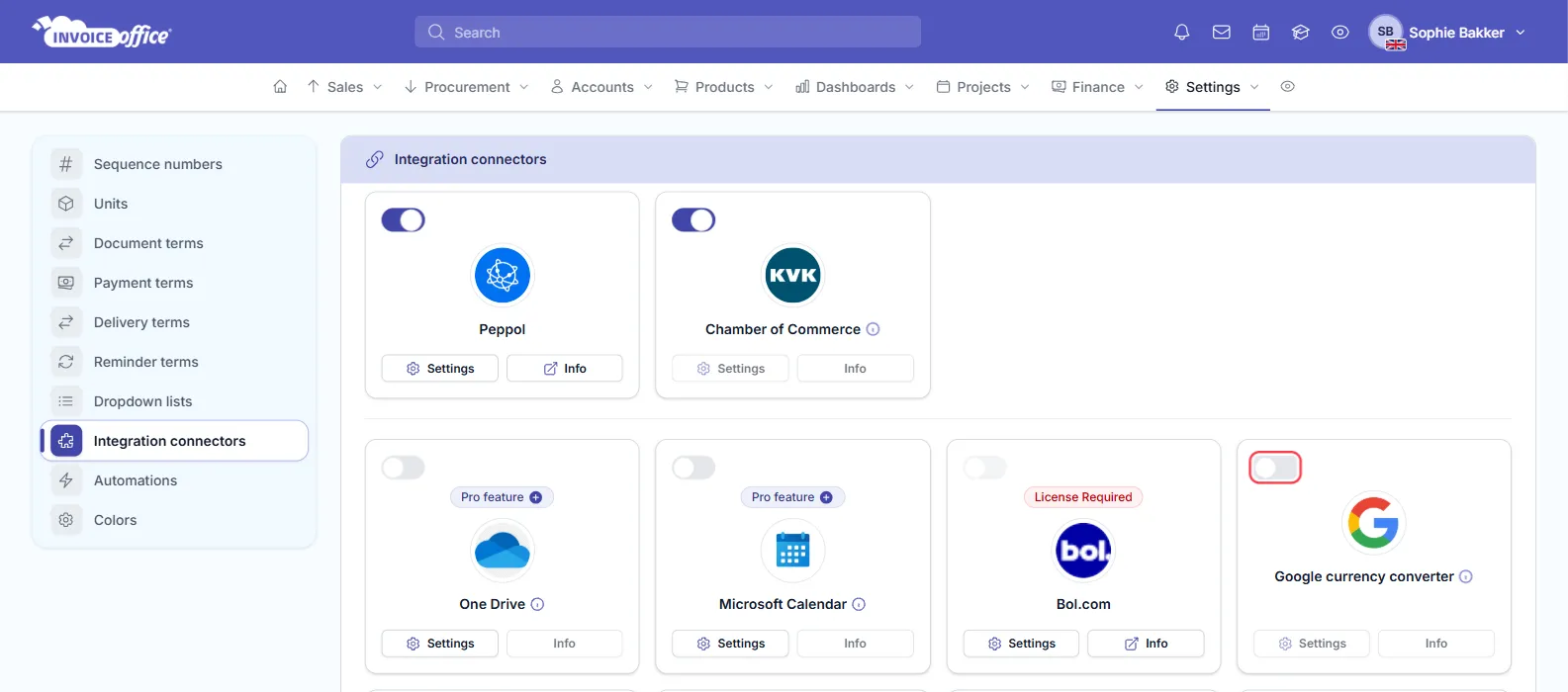Click the InvoiceOffice logo

point(102,32)
